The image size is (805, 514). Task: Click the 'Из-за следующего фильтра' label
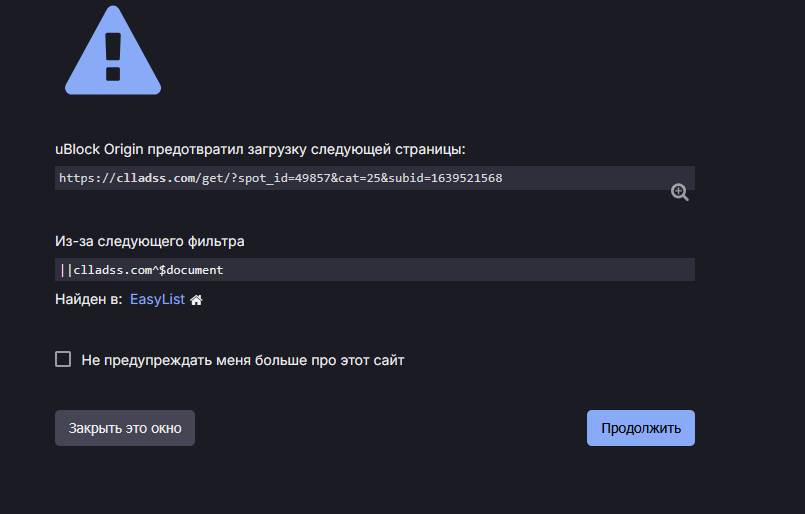tap(149, 241)
